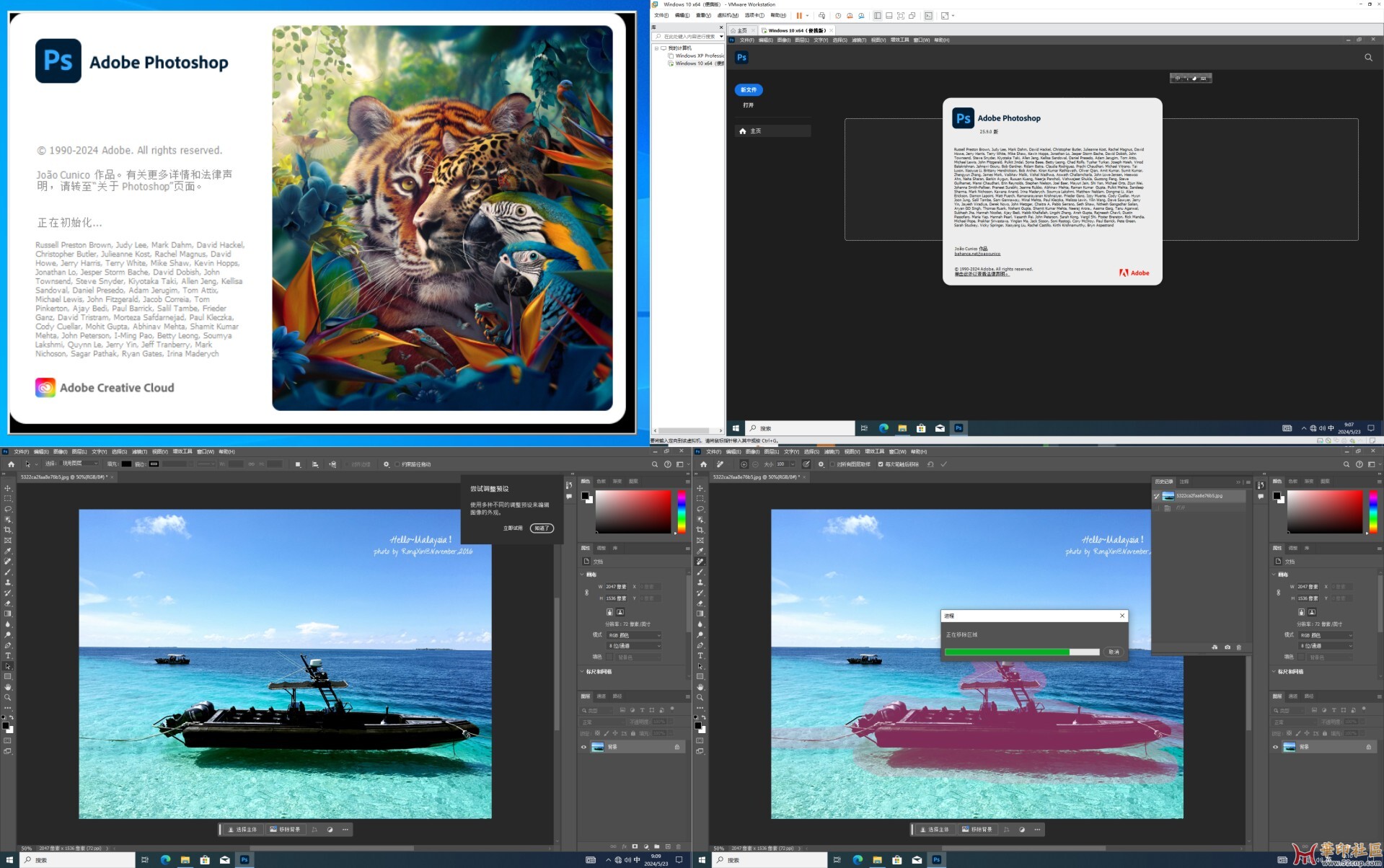Open RGB 颜色 mode dropdown in left Photoshop
Viewport: 1384px width, 868px height.
(x=634, y=635)
